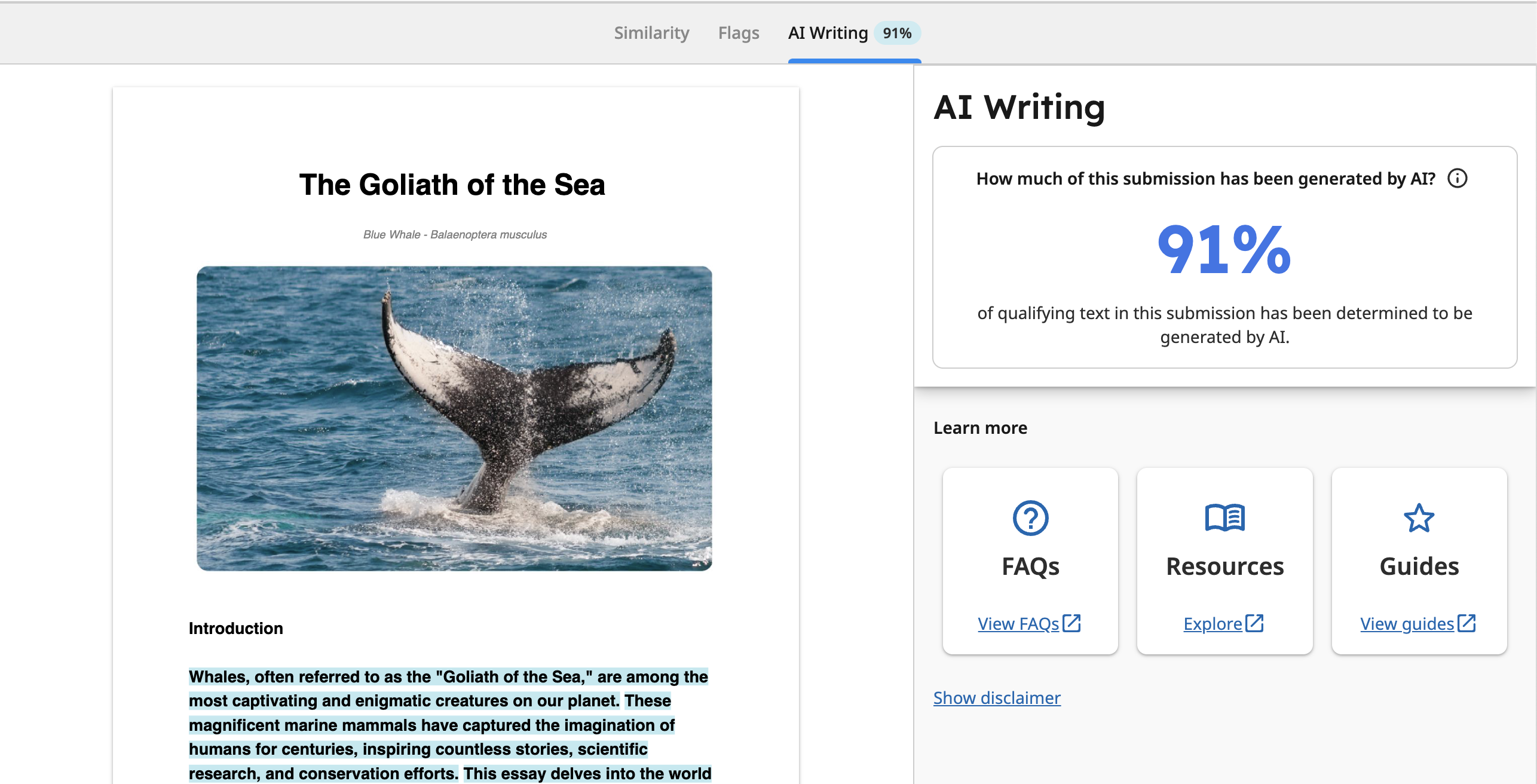
Task: Click the "Learn more" heading
Action: point(980,428)
